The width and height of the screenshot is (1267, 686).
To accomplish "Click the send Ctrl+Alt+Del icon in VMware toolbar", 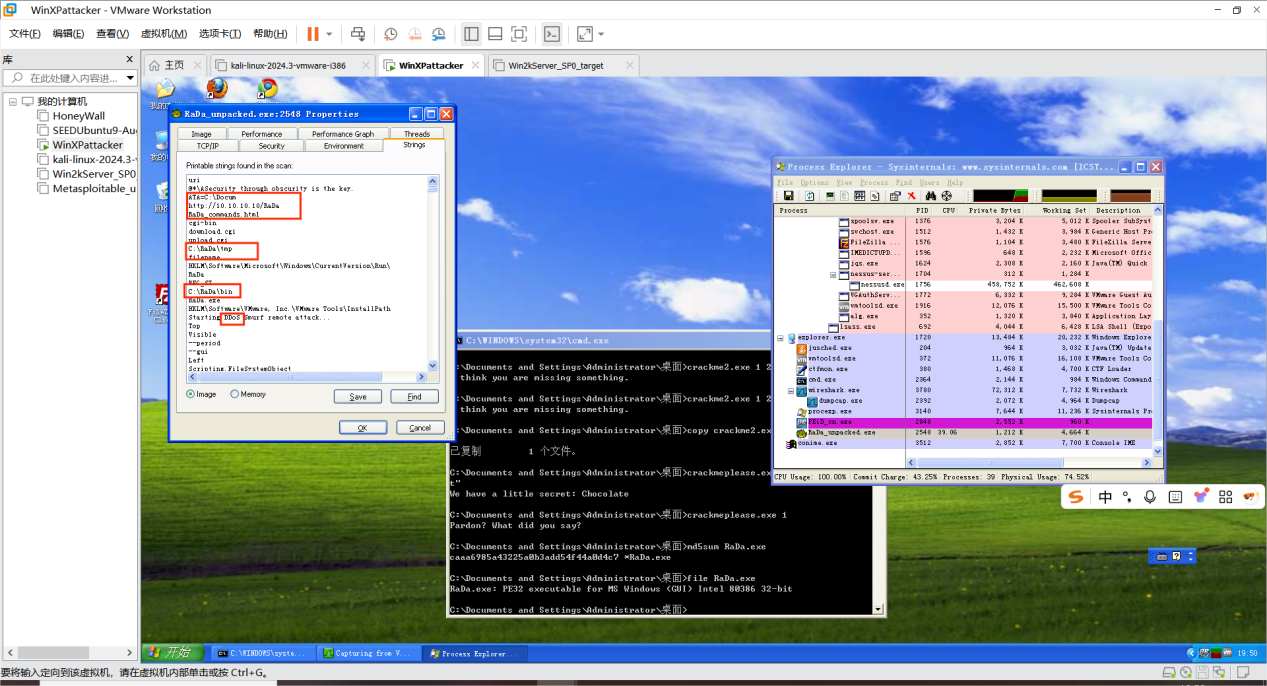I will point(358,34).
